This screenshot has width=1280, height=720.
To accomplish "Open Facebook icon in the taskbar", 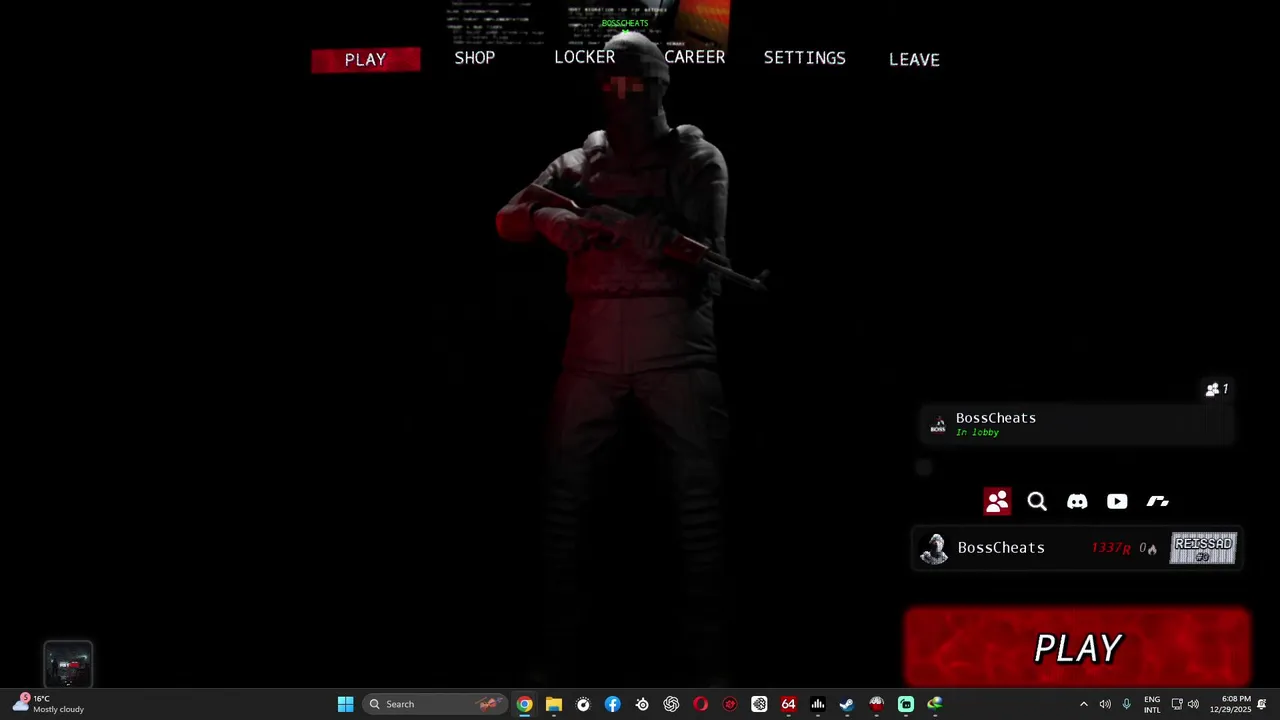I will (x=612, y=704).
